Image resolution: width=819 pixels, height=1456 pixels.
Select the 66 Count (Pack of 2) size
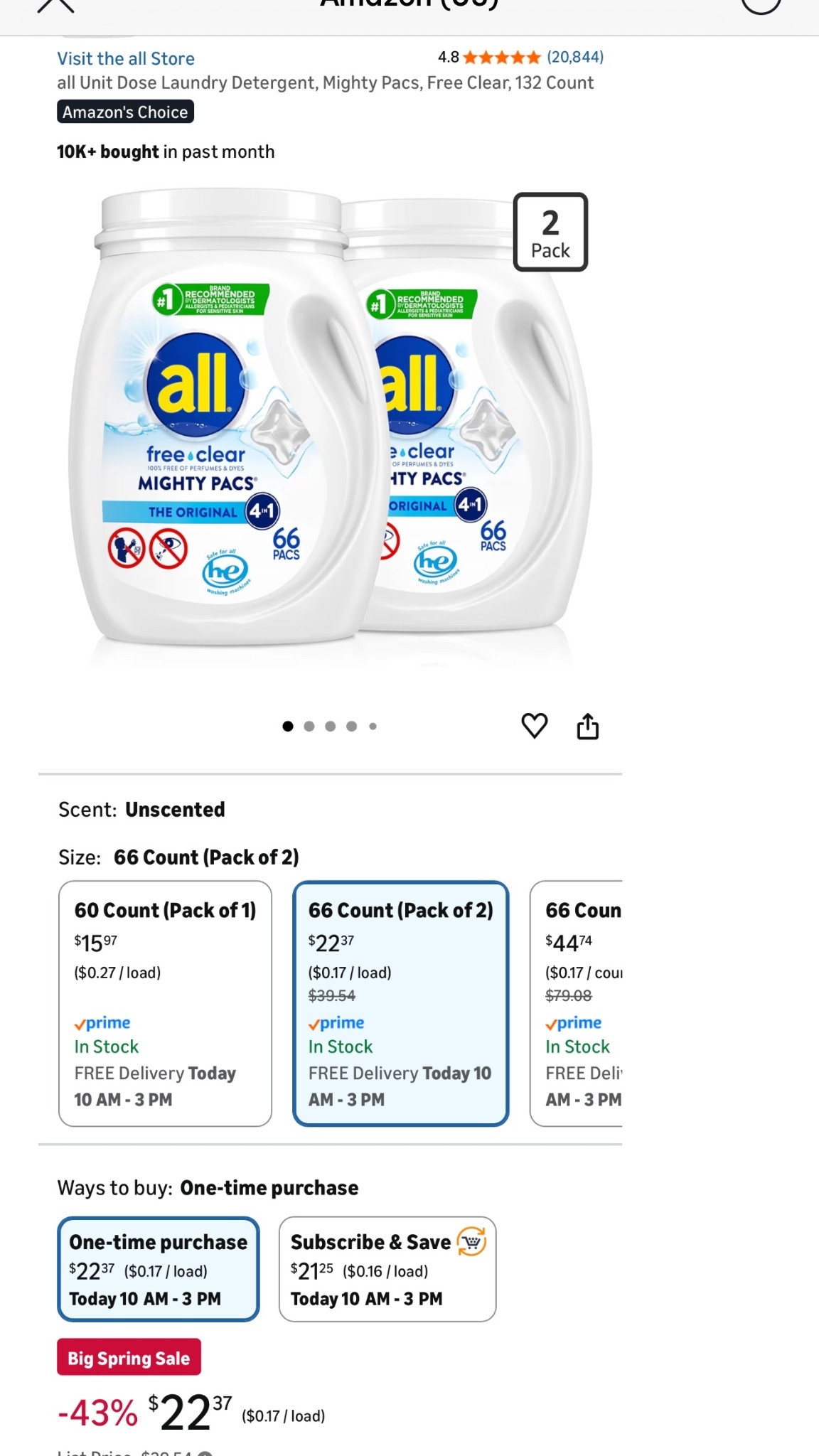click(401, 1003)
